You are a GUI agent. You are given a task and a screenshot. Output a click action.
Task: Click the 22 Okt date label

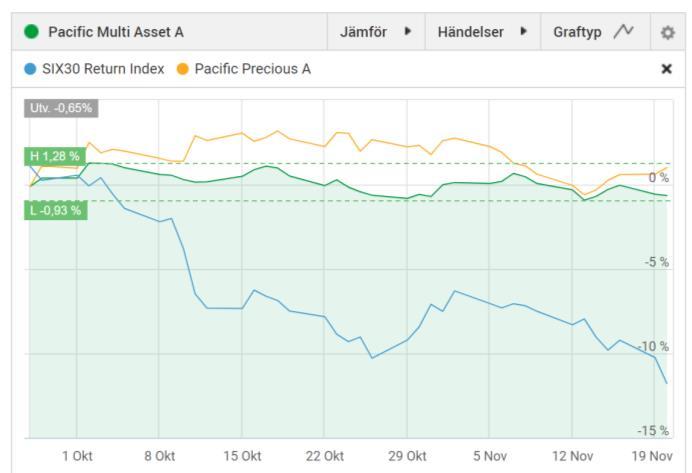click(325, 456)
